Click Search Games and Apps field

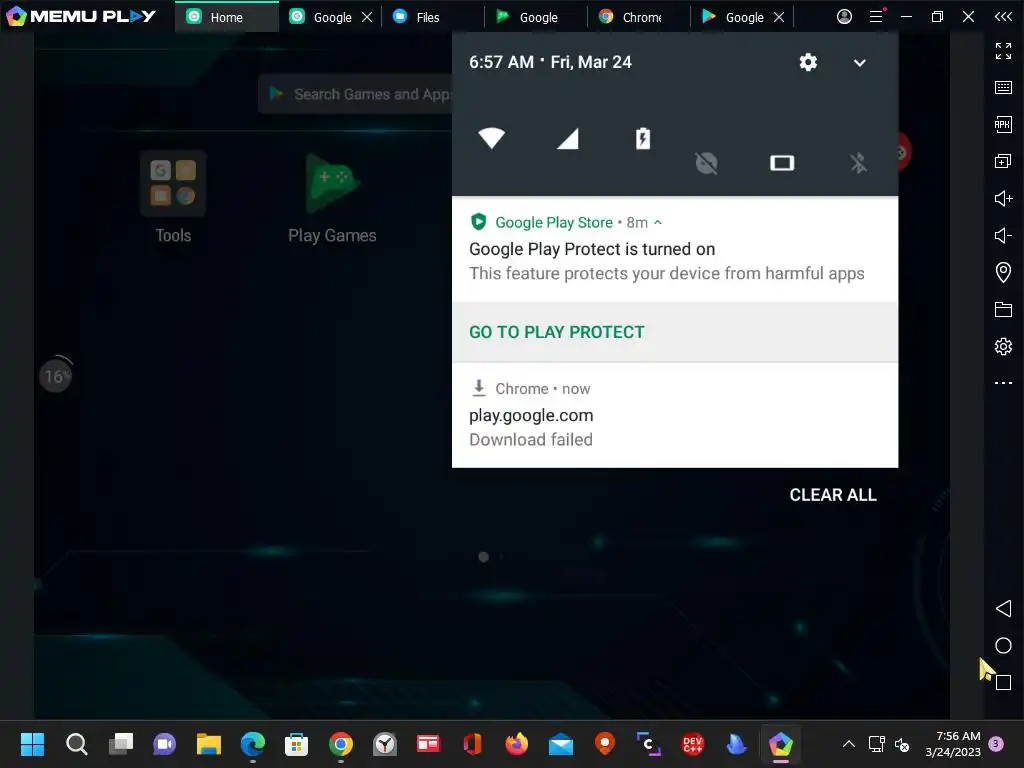[x=356, y=94]
